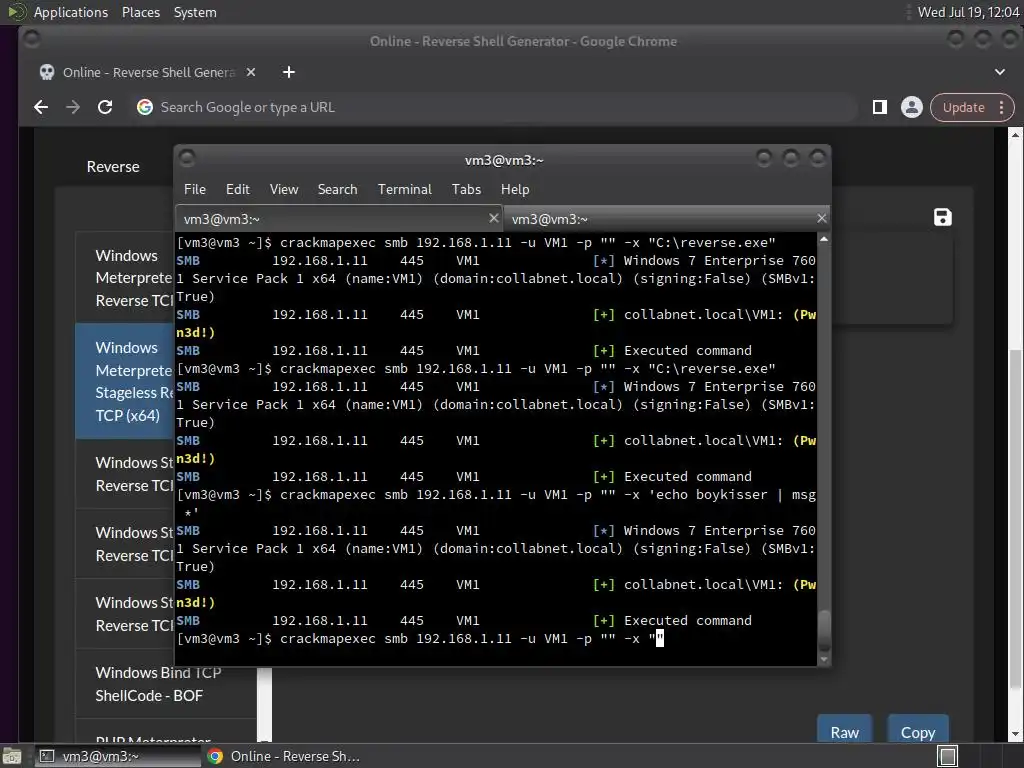Image resolution: width=1024 pixels, height=768 pixels.
Task: Select Windows Meterpreter Reverse TCP entry
Action: tap(124, 278)
